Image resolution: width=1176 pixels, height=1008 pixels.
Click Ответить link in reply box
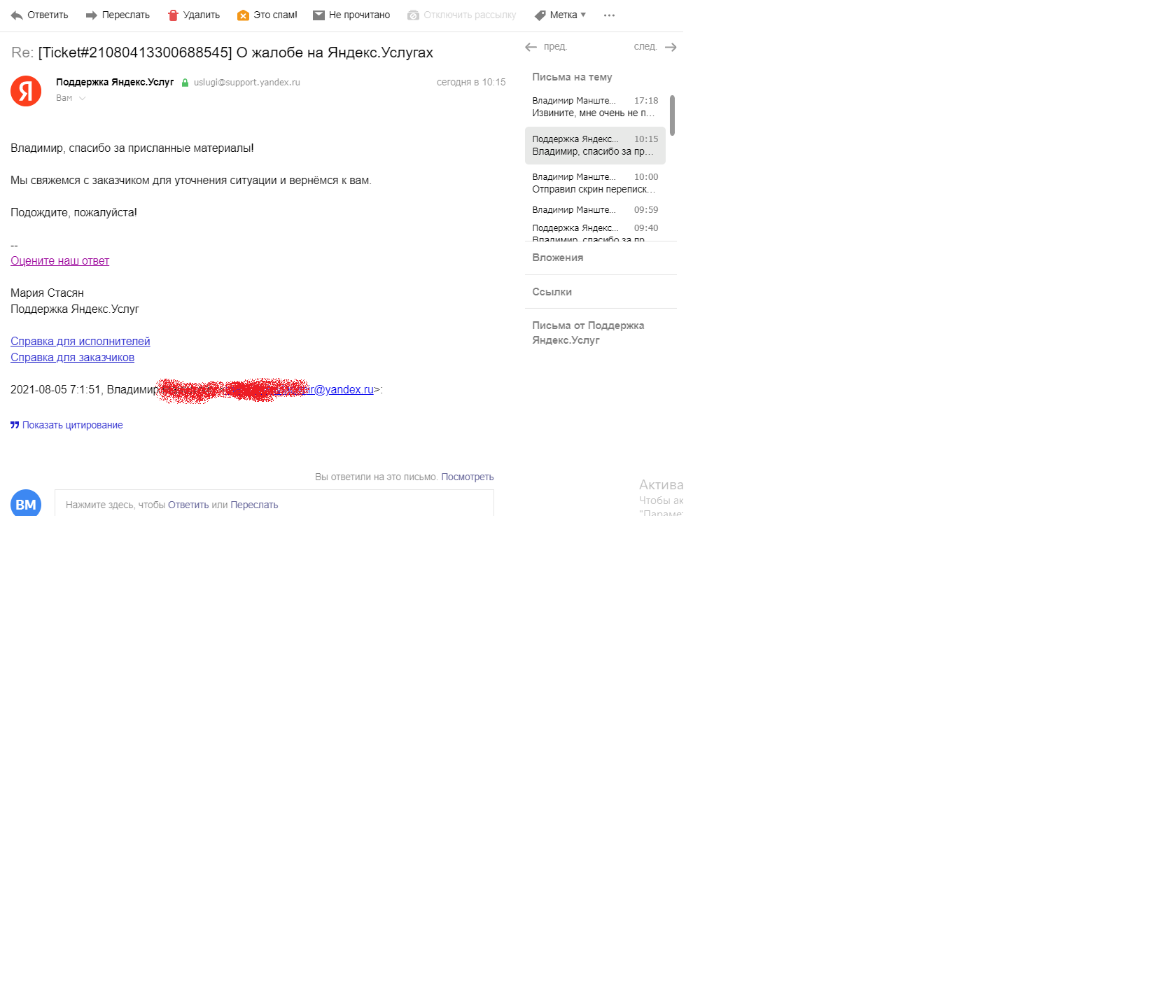(x=188, y=505)
